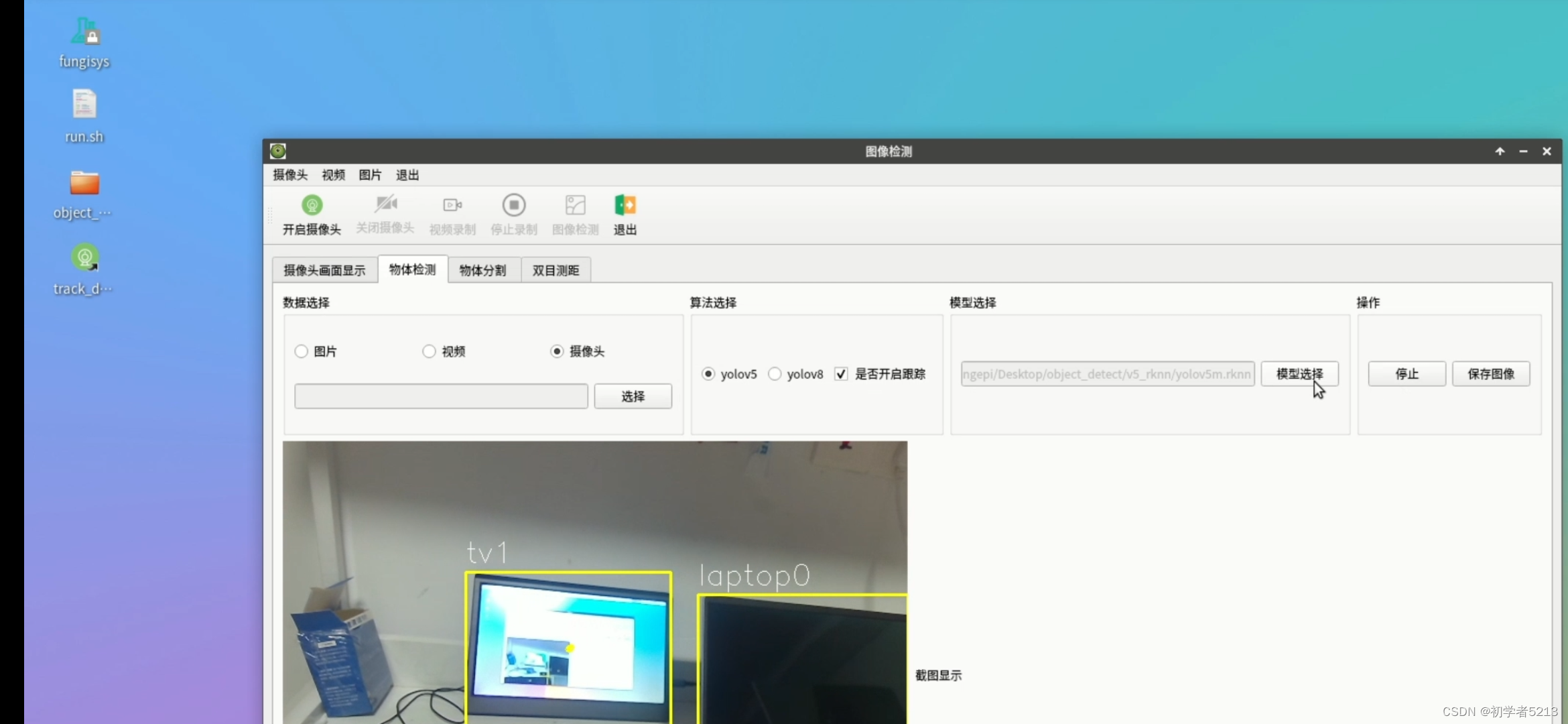Click the 开启摄像头 start camera icon

pos(312,205)
